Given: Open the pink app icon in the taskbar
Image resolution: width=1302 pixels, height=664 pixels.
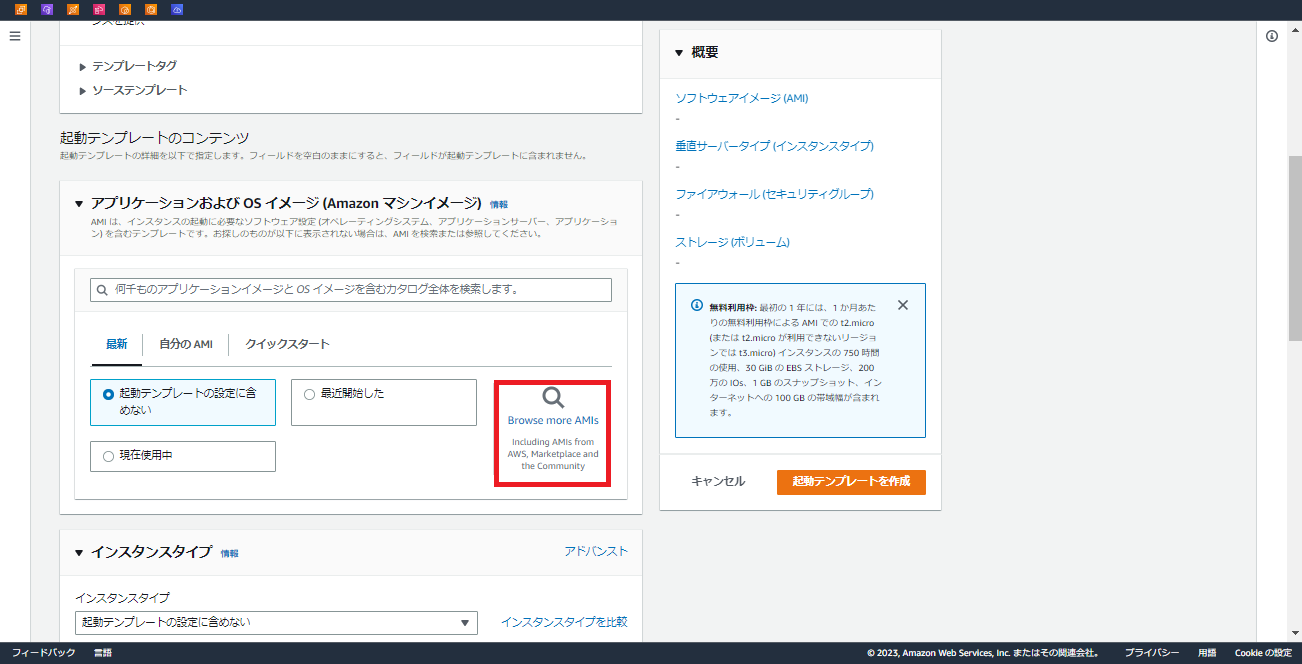Looking at the screenshot, I should [x=98, y=9].
